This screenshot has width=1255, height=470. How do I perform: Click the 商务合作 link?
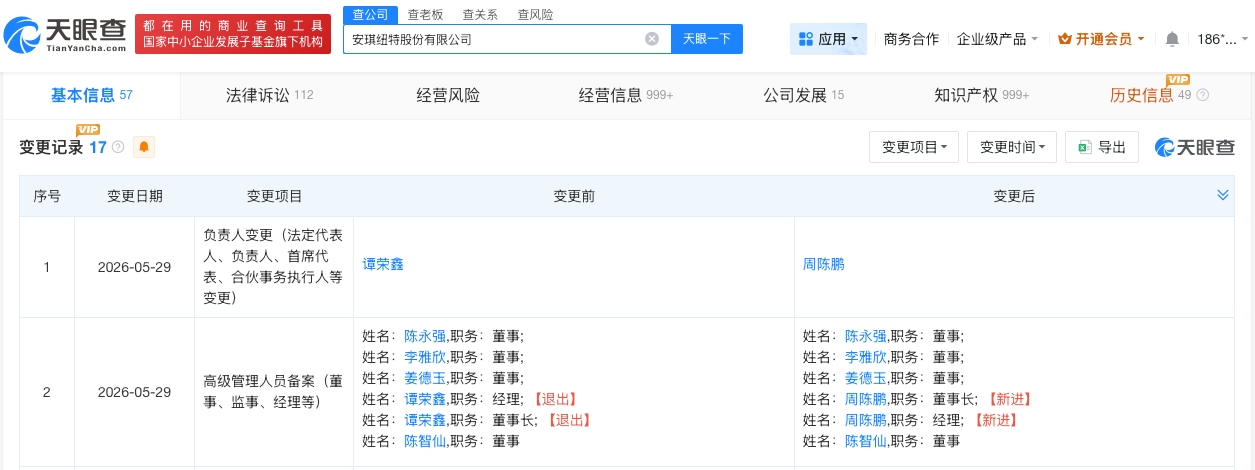pyautogui.click(x=911, y=39)
